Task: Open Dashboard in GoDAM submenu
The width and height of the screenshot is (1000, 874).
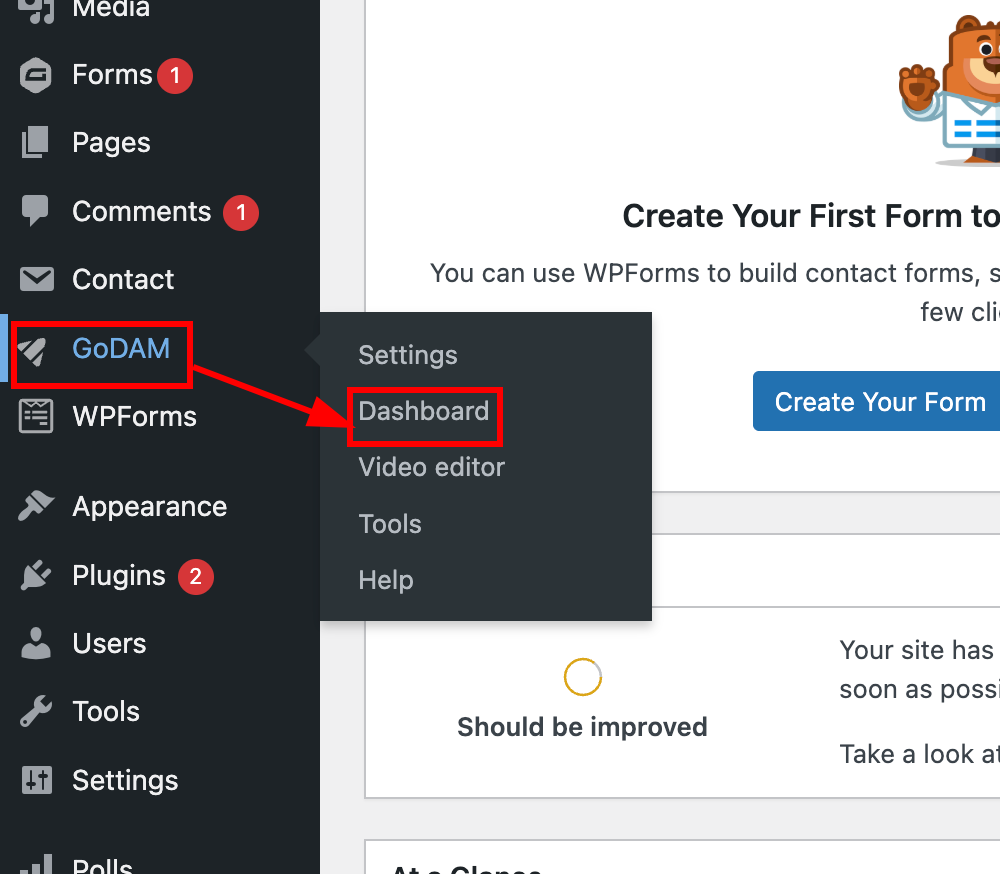Action: point(423,411)
